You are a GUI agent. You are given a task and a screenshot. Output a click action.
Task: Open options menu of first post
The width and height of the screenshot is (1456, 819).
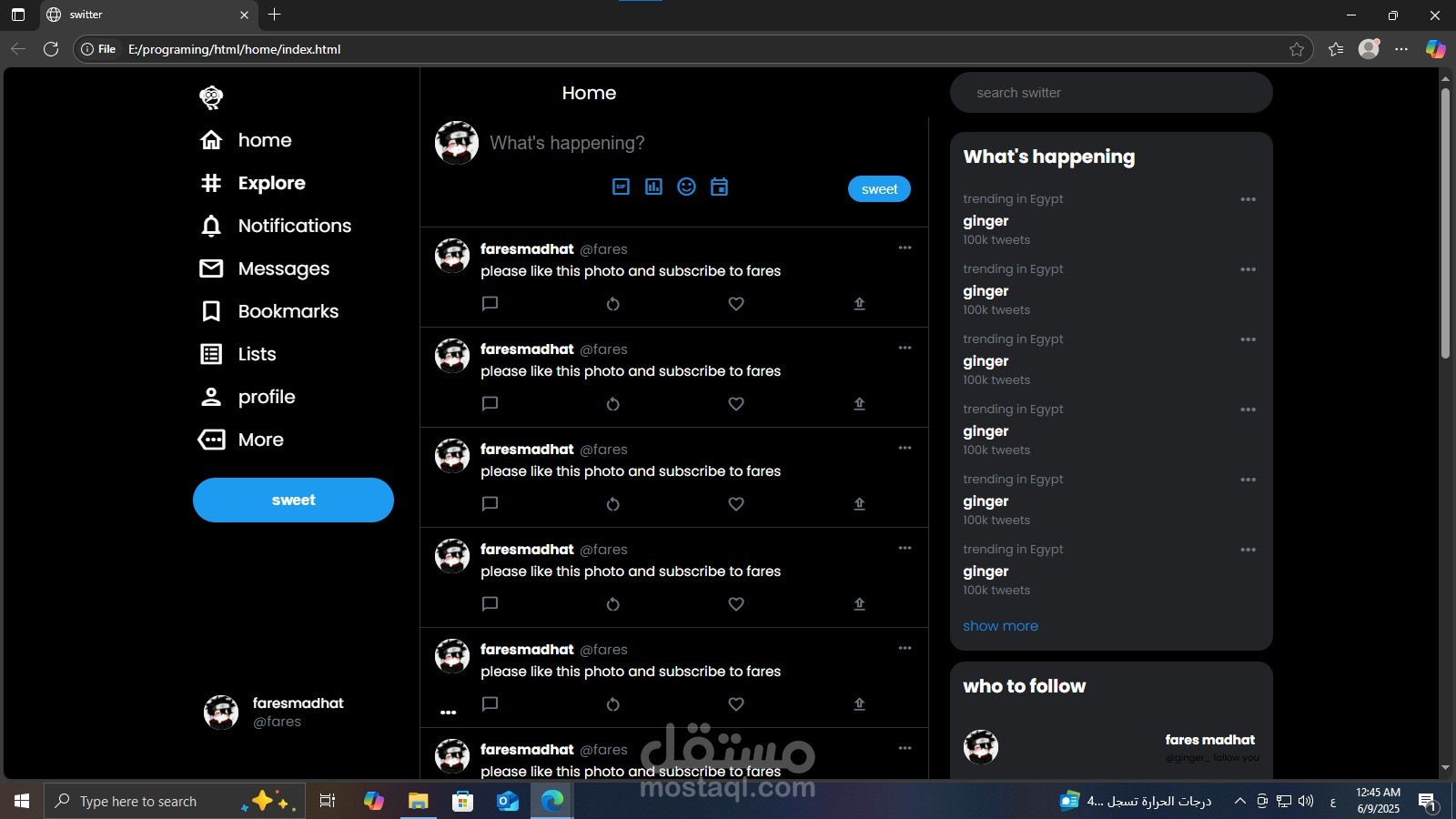pyautogui.click(x=905, y=248)
